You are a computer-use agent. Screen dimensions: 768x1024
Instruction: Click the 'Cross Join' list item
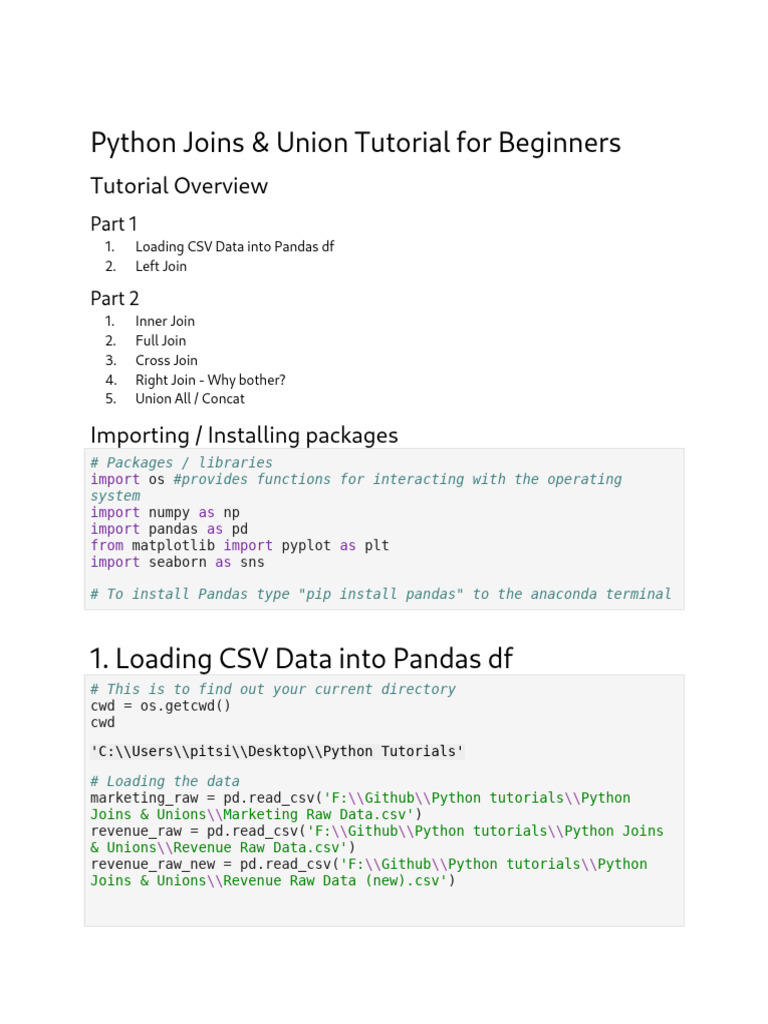166,360
